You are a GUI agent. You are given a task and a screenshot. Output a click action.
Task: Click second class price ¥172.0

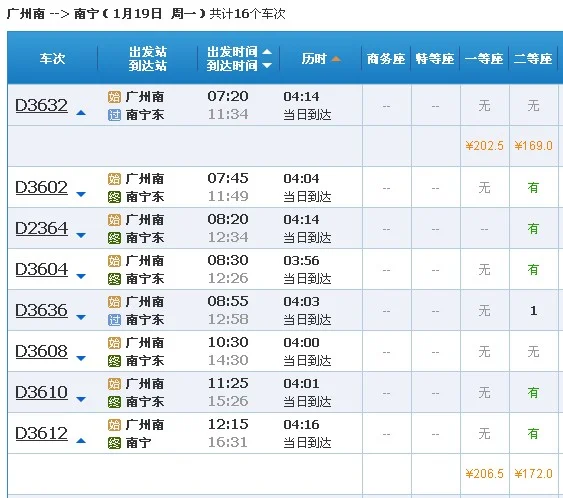(x=533, y=474)
